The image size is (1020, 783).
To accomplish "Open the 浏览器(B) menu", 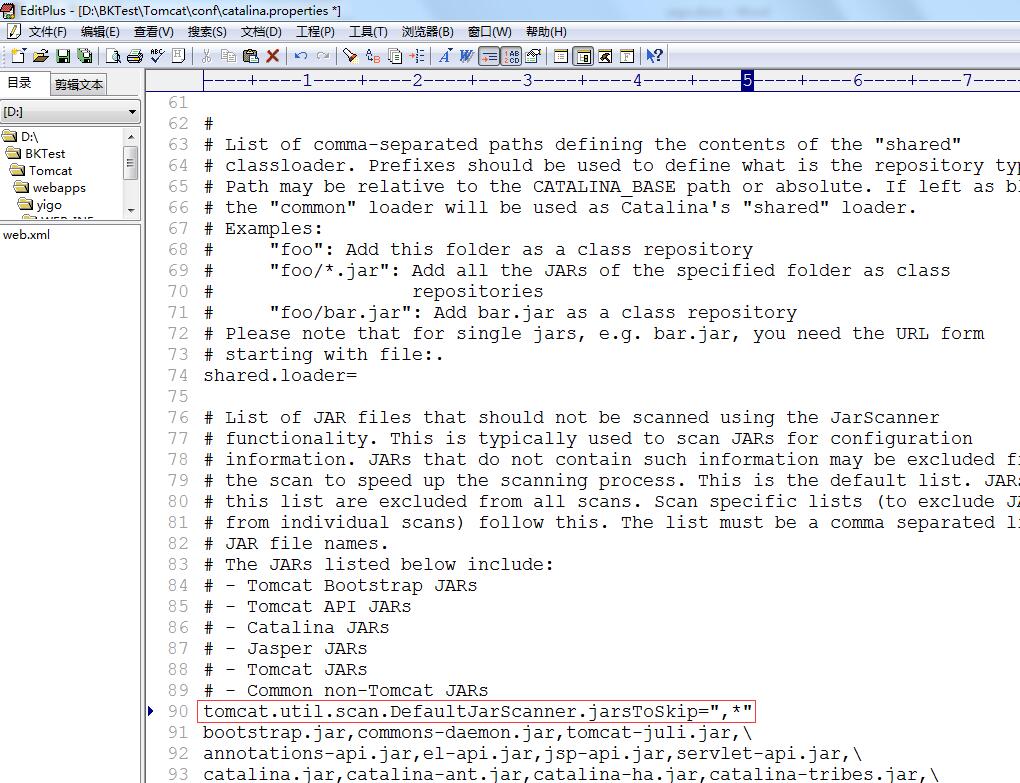I will tap(427, 32).
